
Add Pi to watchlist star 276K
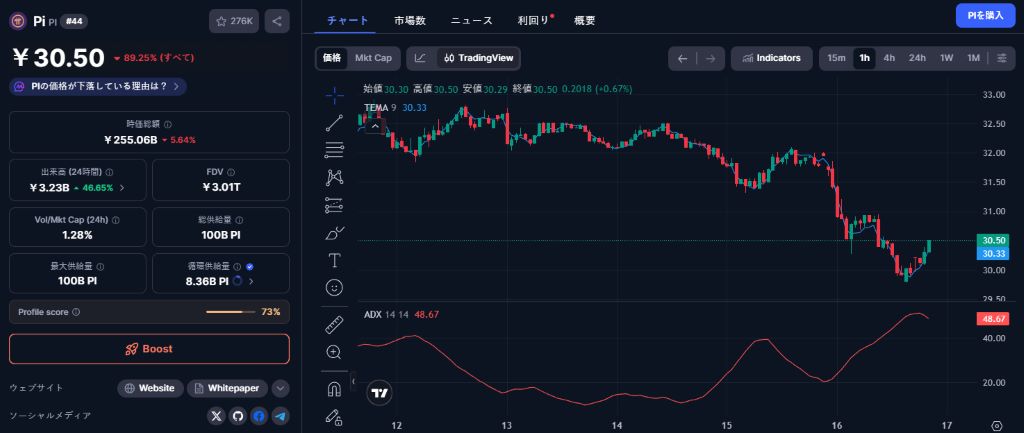click(234, 21)
